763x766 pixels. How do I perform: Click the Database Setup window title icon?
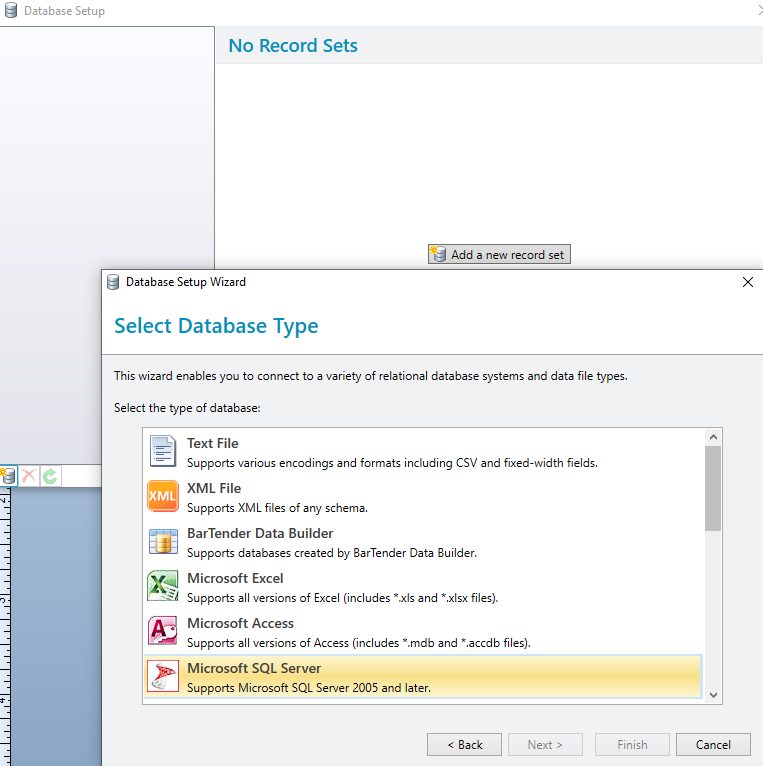point(11,10)
